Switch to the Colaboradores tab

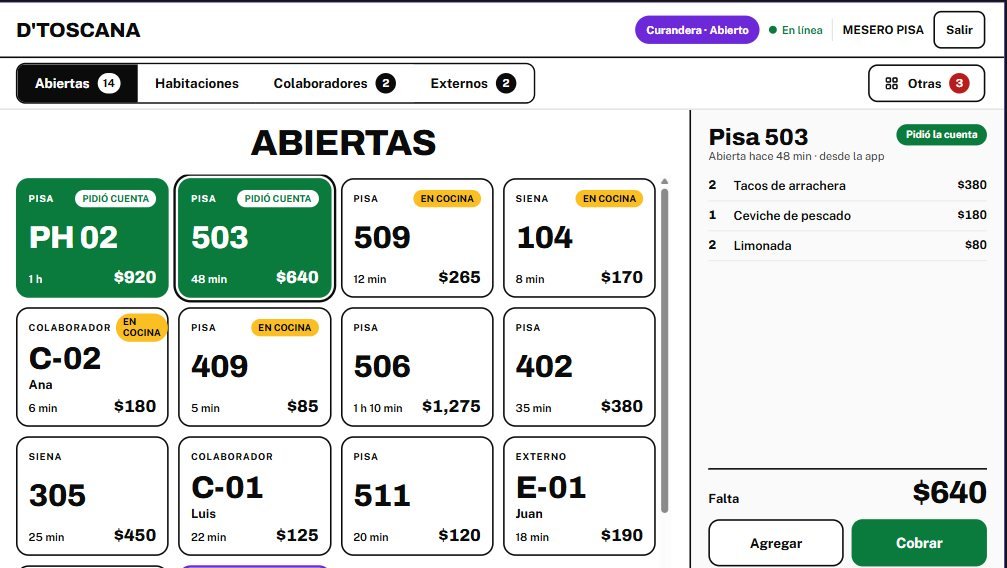pos(334,84)
